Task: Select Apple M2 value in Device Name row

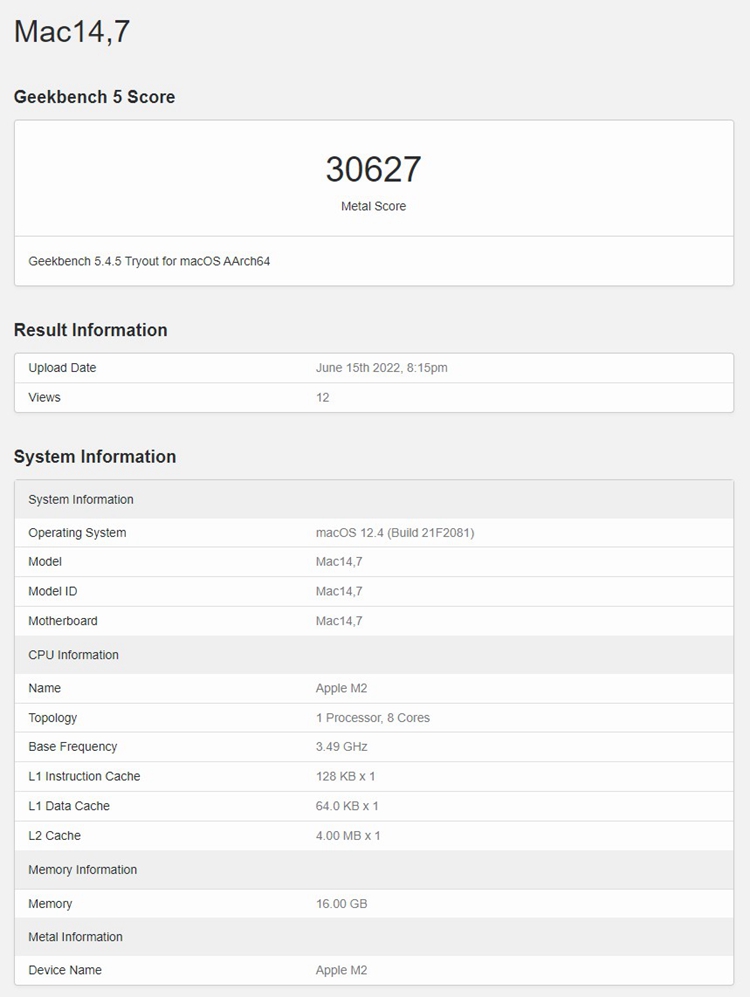Action: click(x=341, y=970)
